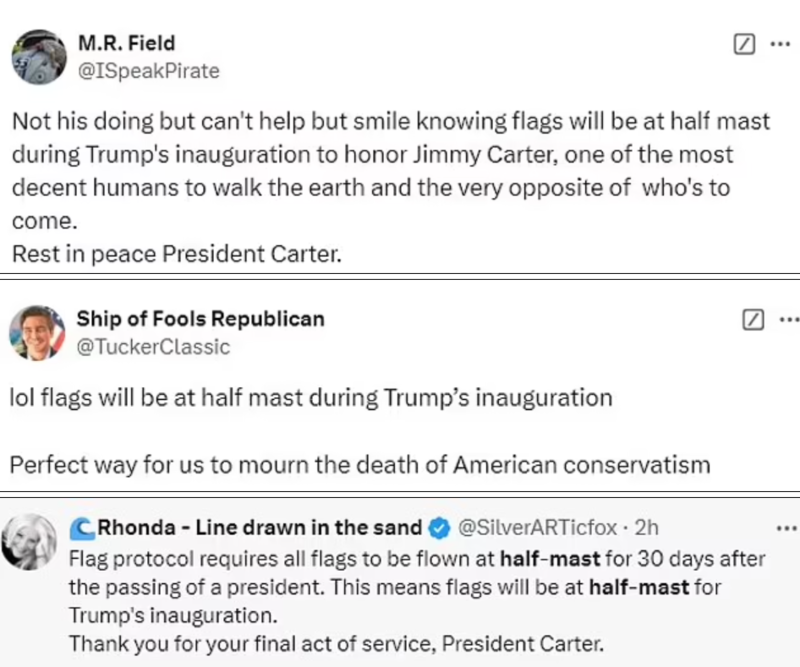Open the tweet about honoring Jimmy Carter
The width and height of the screenshot is (800, 667).
[x=390, y=187]
